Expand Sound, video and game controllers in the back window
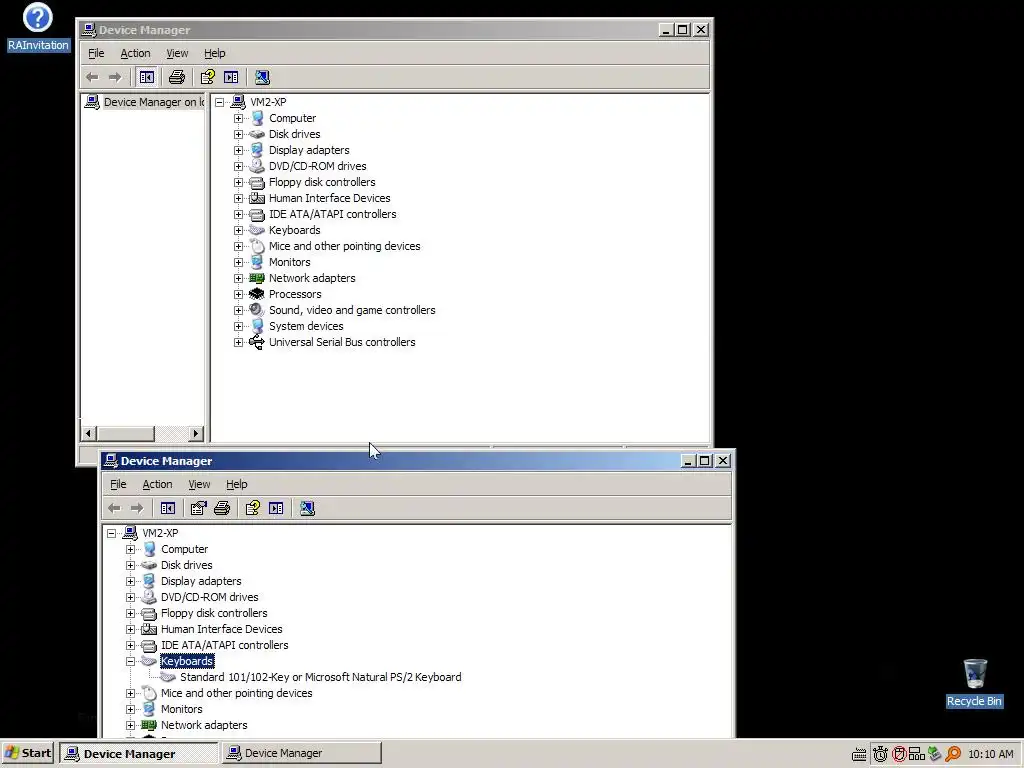The image size is (1024, 768). [x=238, y=310]
